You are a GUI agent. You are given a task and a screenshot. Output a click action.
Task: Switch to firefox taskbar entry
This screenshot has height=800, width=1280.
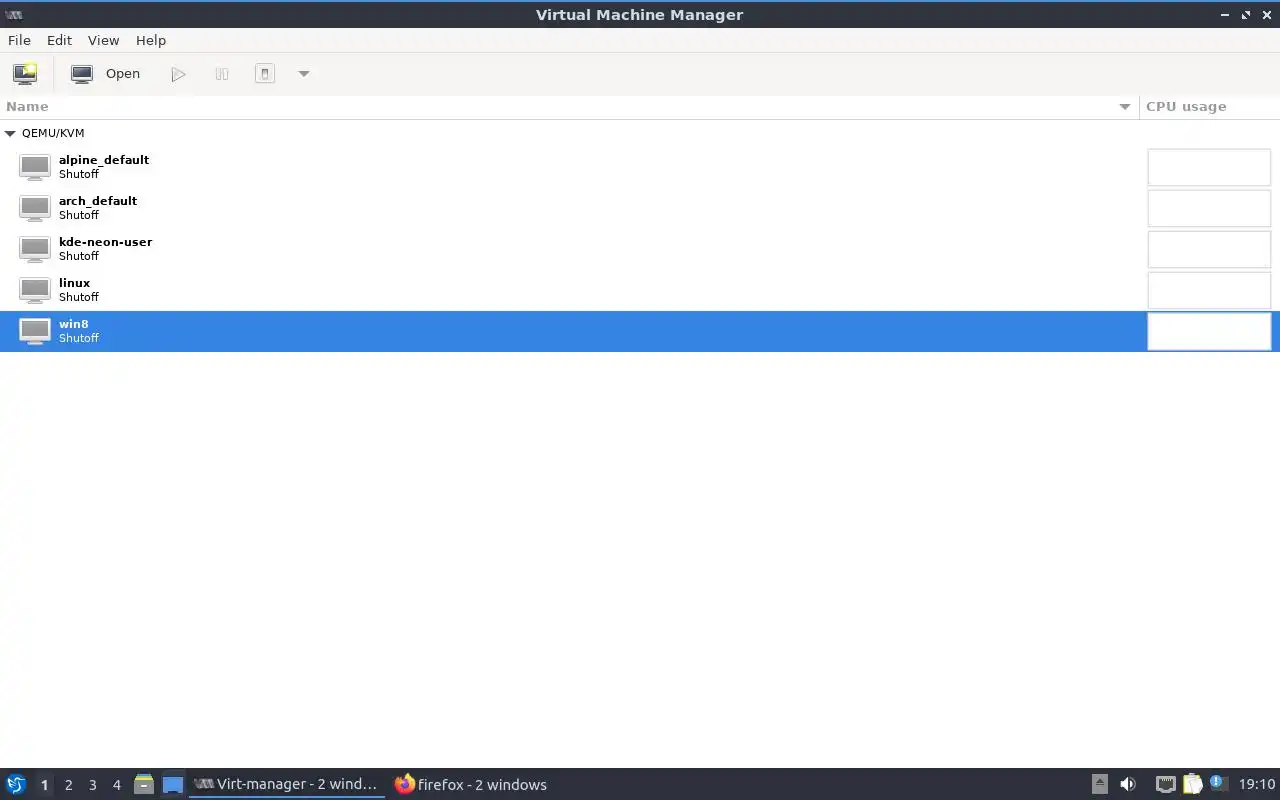(x=471, y=785)
